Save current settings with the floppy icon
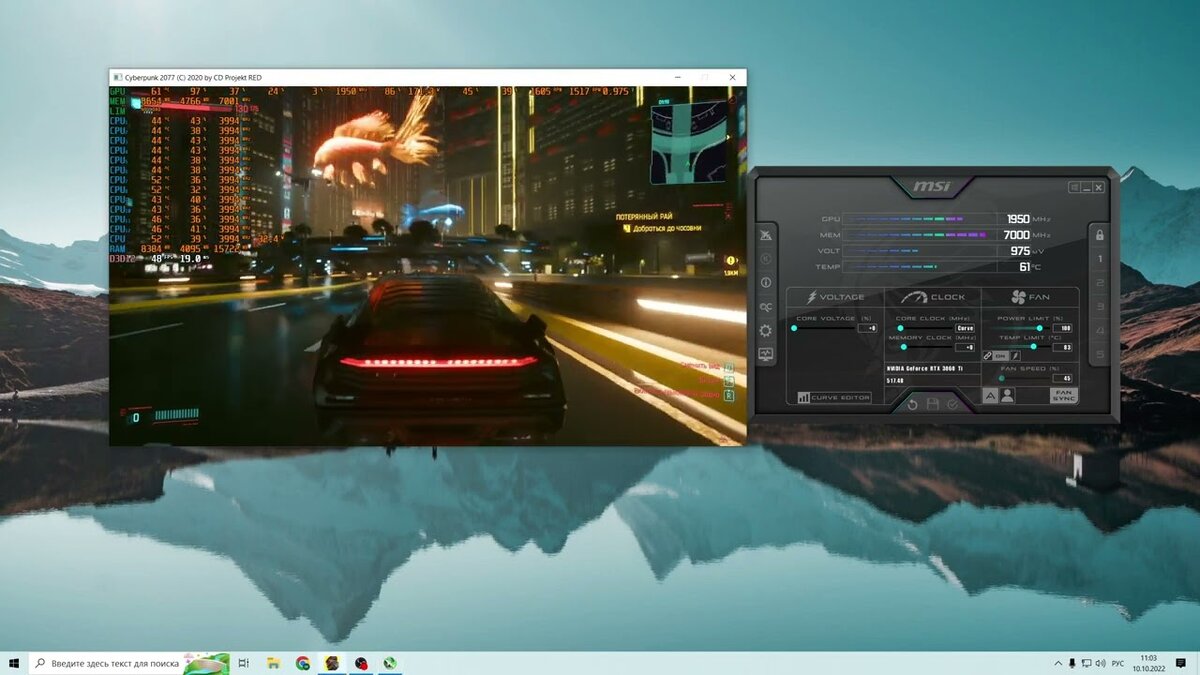This screenshot has width=1200, height=675. coord(932,404)
